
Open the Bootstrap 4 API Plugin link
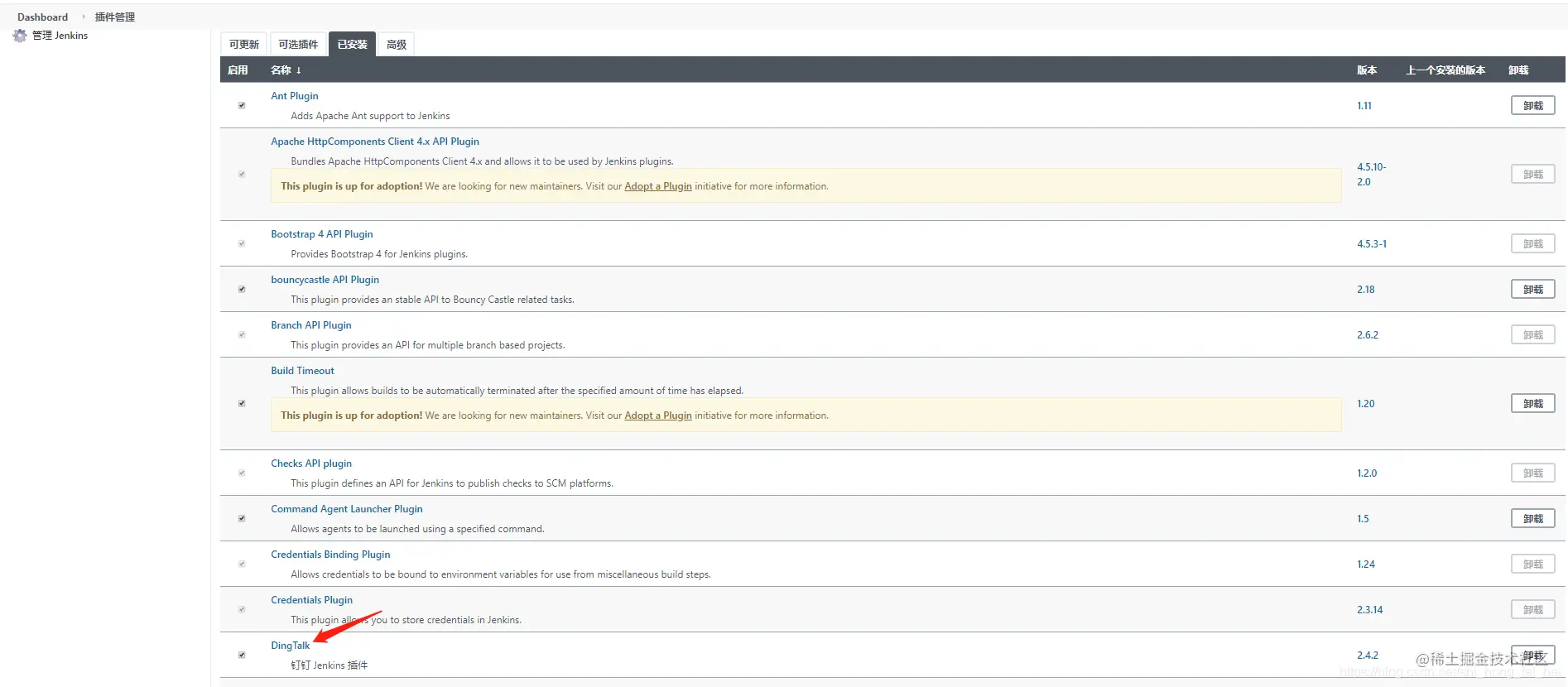tap(322, 234)
